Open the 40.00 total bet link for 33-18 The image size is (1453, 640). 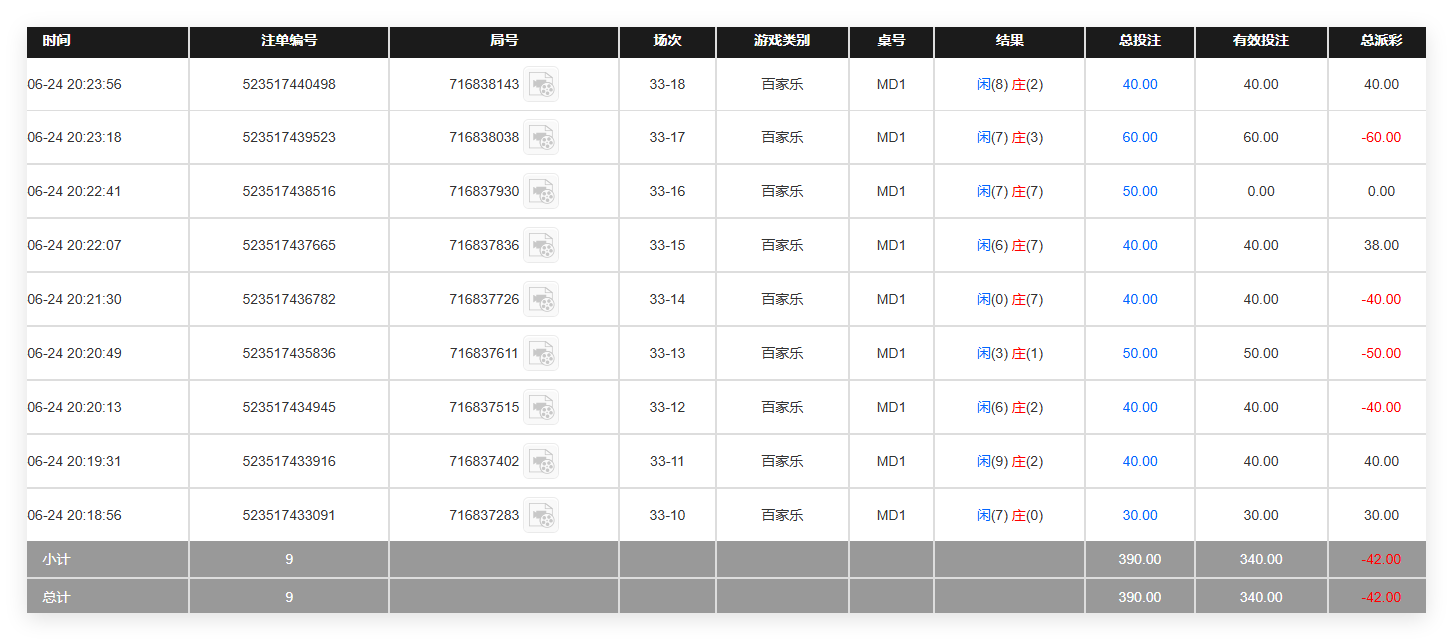(1140, 84)
